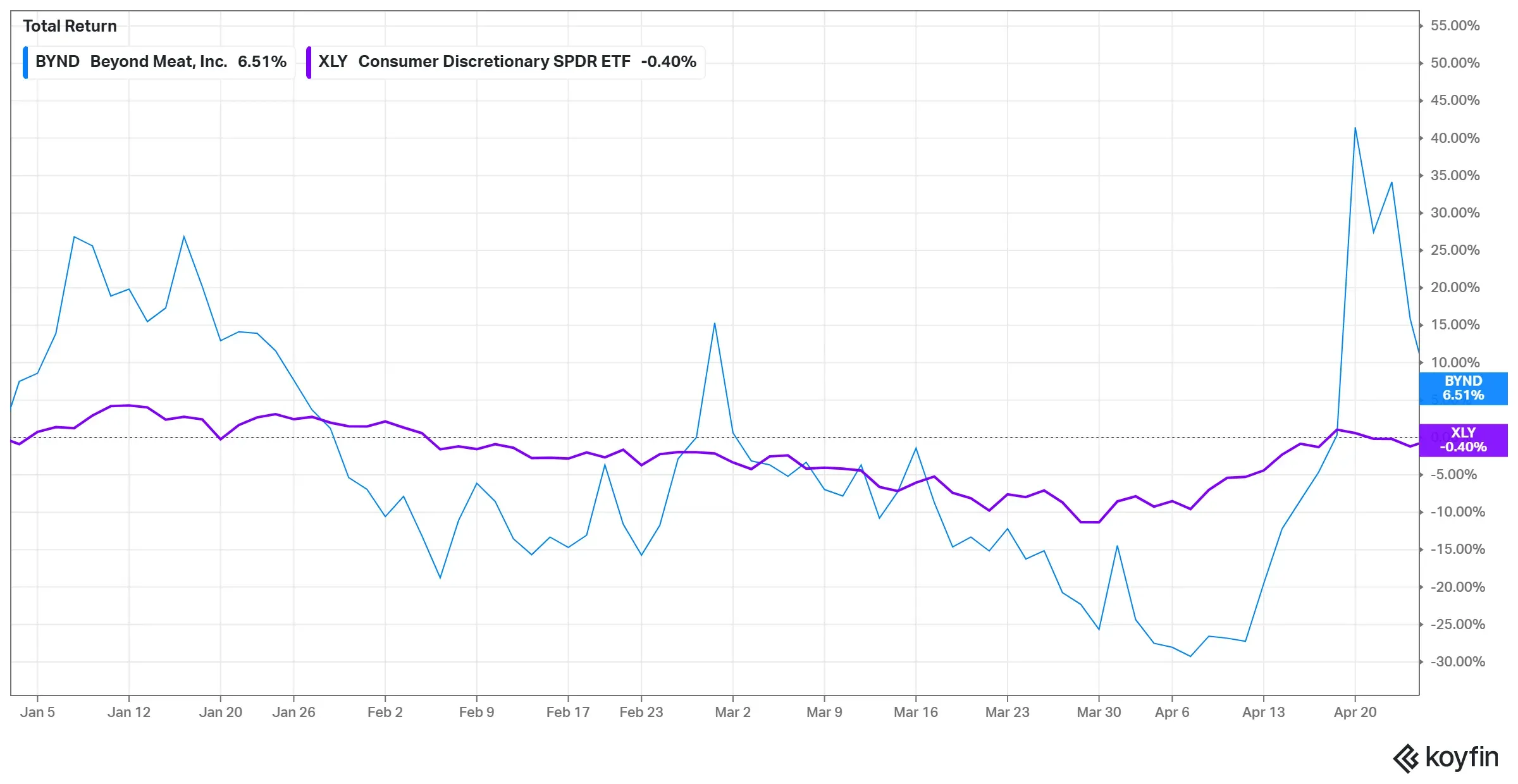This screenshot has height=784, width=1518.
Task: Click the BYND 6.51% axis value tag
Action: click(x=1463, y=388)
